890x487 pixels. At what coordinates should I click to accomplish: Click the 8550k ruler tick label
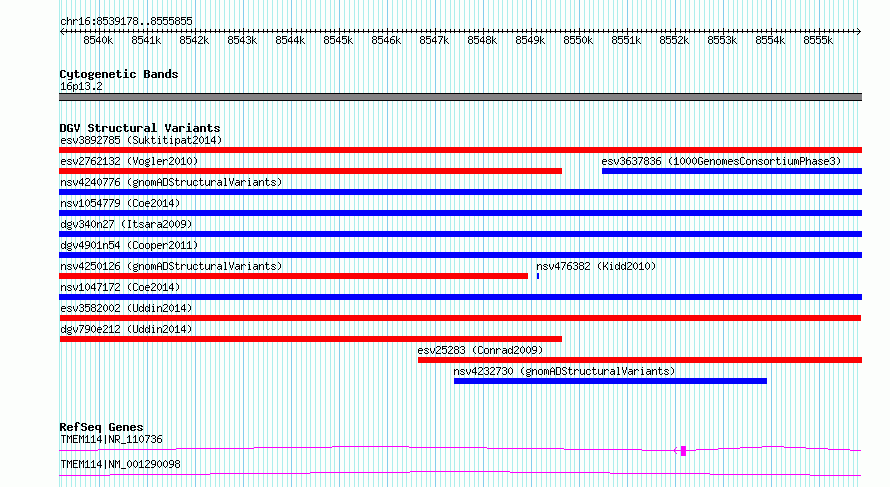(x=578, y=40)
